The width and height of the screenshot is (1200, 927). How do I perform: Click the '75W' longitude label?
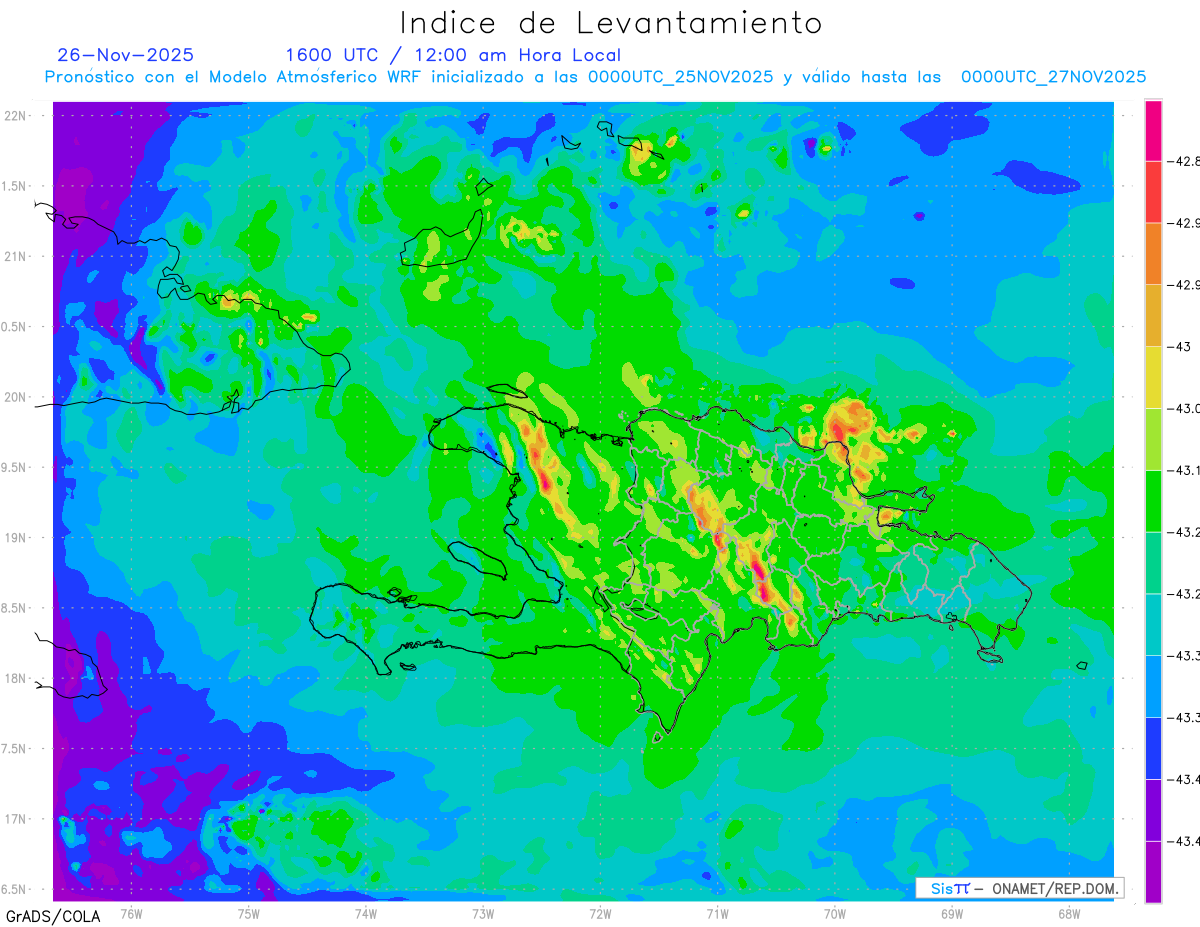[x=249, y=913]
